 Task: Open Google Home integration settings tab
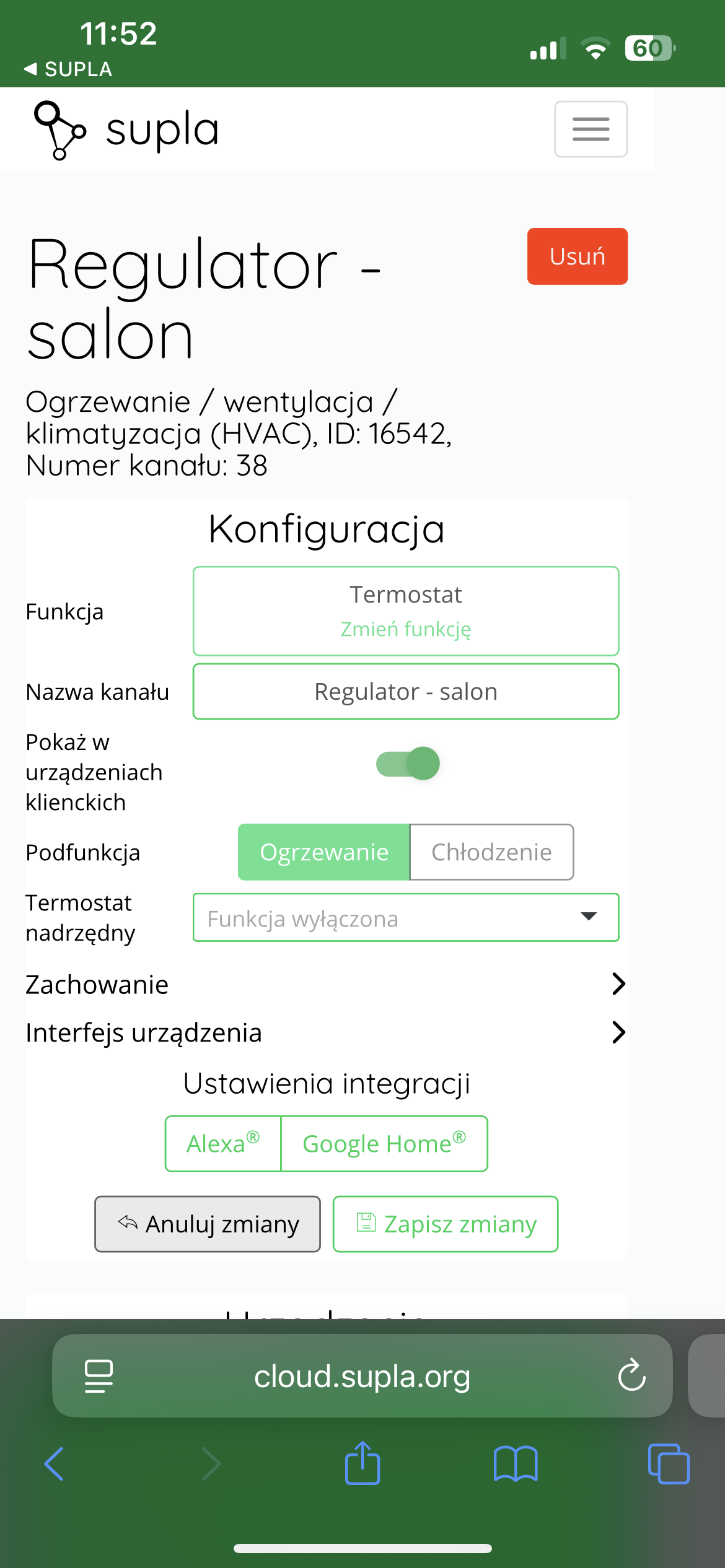[x=384, y=1144]
